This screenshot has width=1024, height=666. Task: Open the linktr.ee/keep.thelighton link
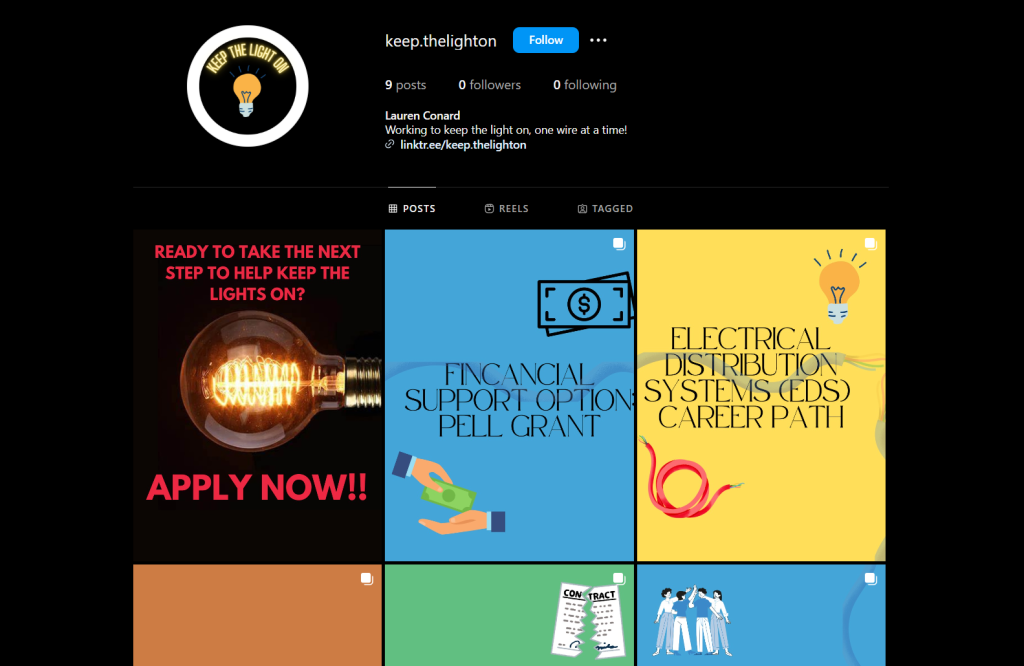pyautogui.click(x=463, y=145)
